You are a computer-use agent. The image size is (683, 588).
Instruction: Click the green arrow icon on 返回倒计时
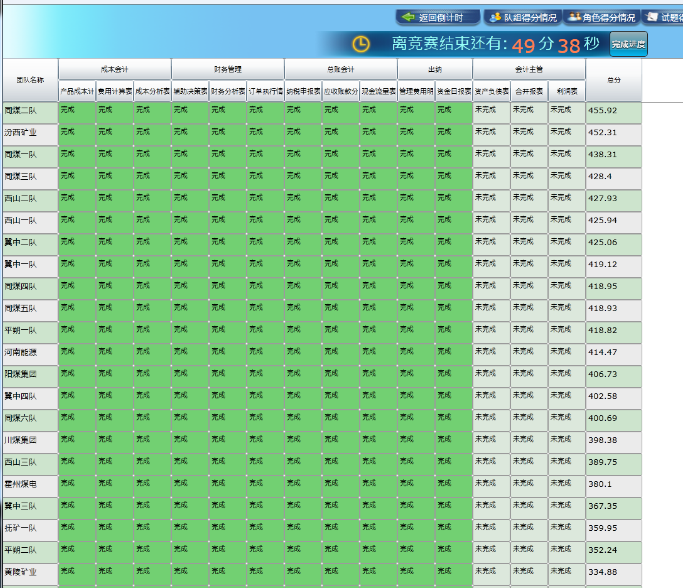pyautogui.click(x=408, y=17)
